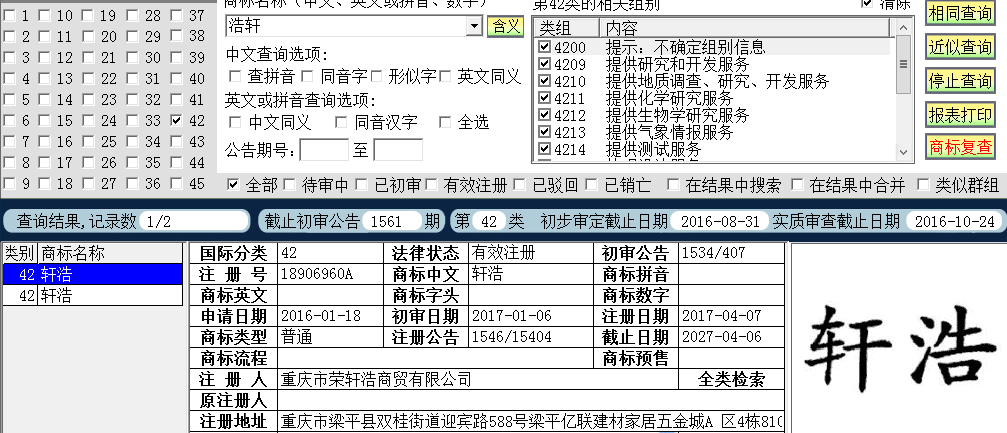The width and height of the screenshot is (1007, 433).
Task: Click 注册公告 value 1546/15404
Action: pyautogui.click(x=511, y=337)
